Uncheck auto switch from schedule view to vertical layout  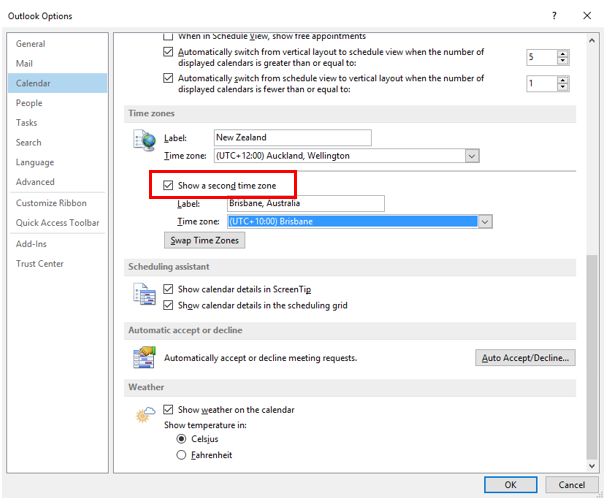(168, 78)
